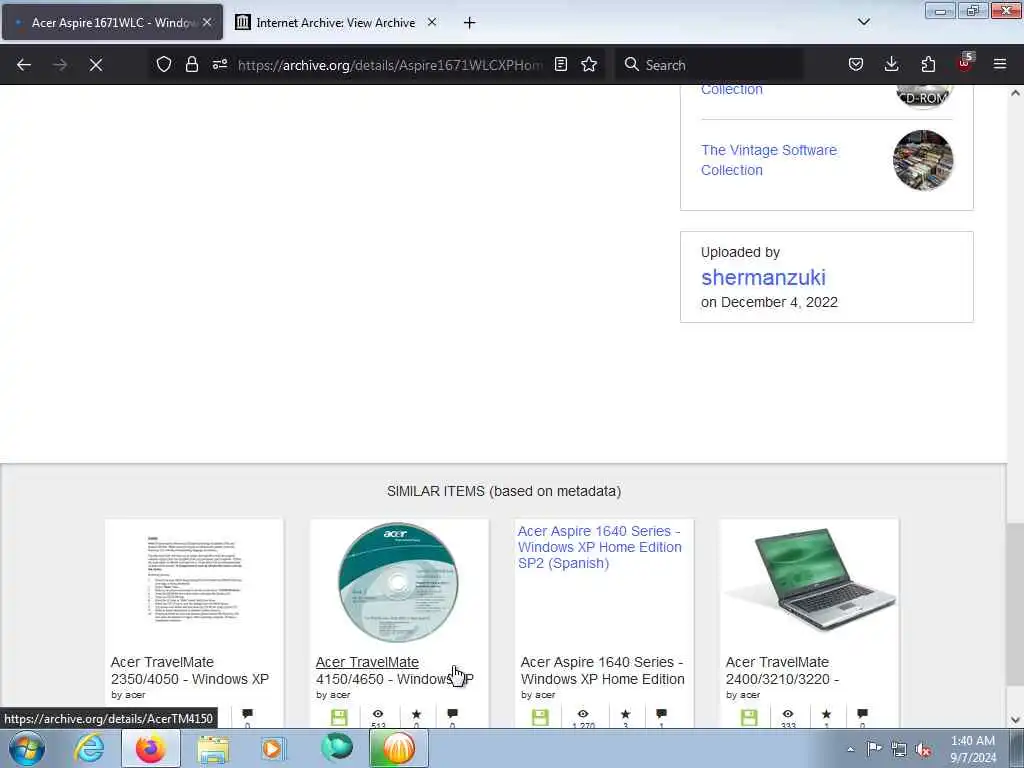1024x768 pixels.
Task: Click the address bar URL field
Action: 390,65
